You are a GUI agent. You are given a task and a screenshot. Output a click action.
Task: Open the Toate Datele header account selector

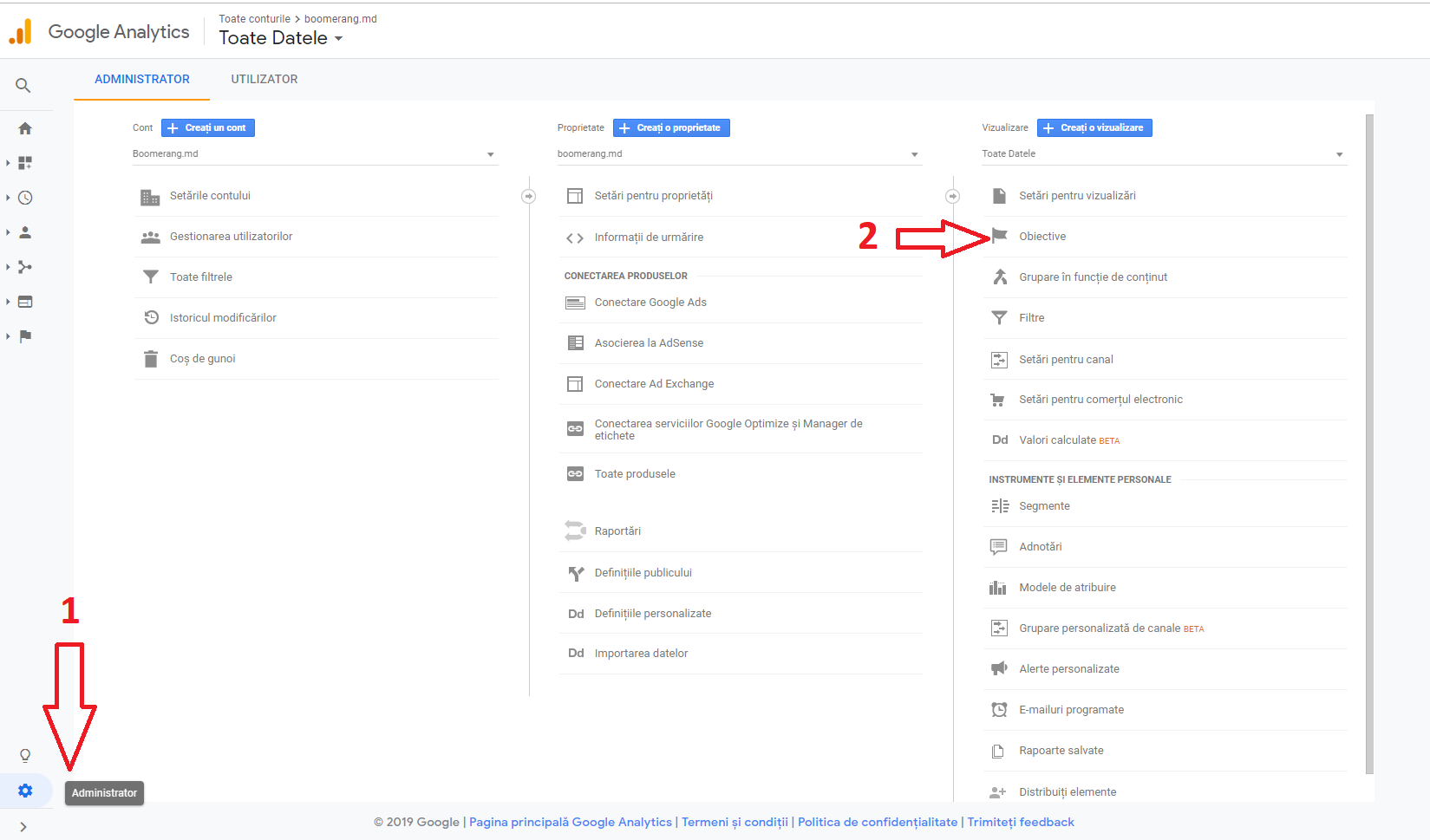[x=281, y=38]
